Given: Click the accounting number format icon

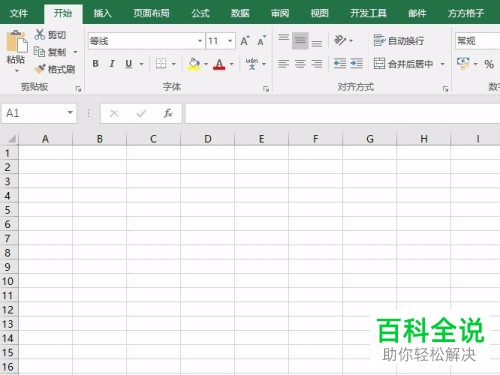Looking at the screenshot, I should point(463,63).
